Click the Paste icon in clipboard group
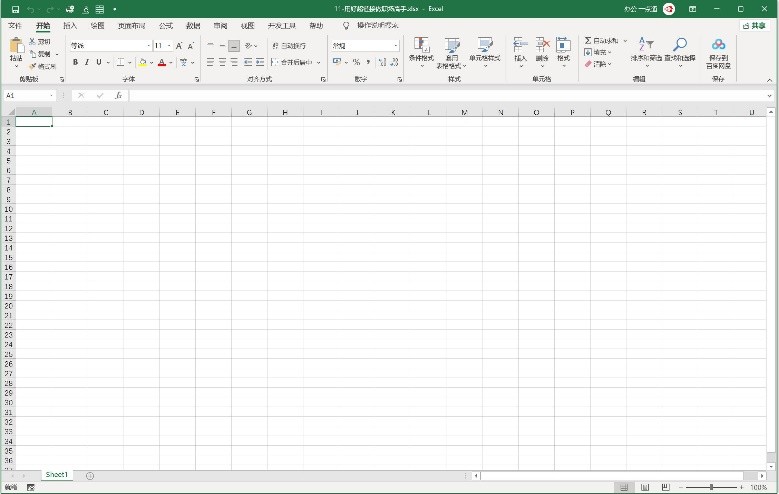Viewport: 779px width, 494px height. pyautogui.click(x=16, y=47)
